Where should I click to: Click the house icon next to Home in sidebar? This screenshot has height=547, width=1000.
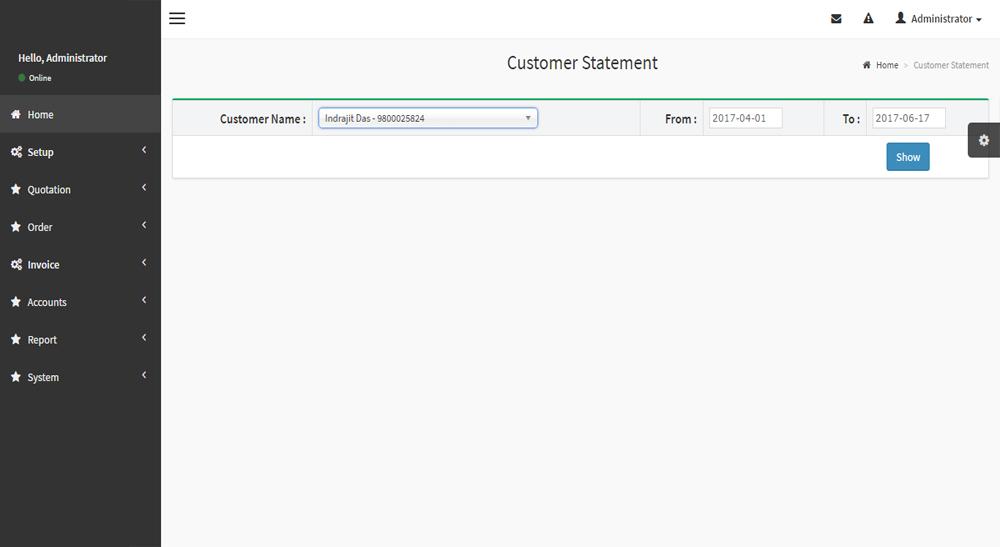click(x=16, y=114)
